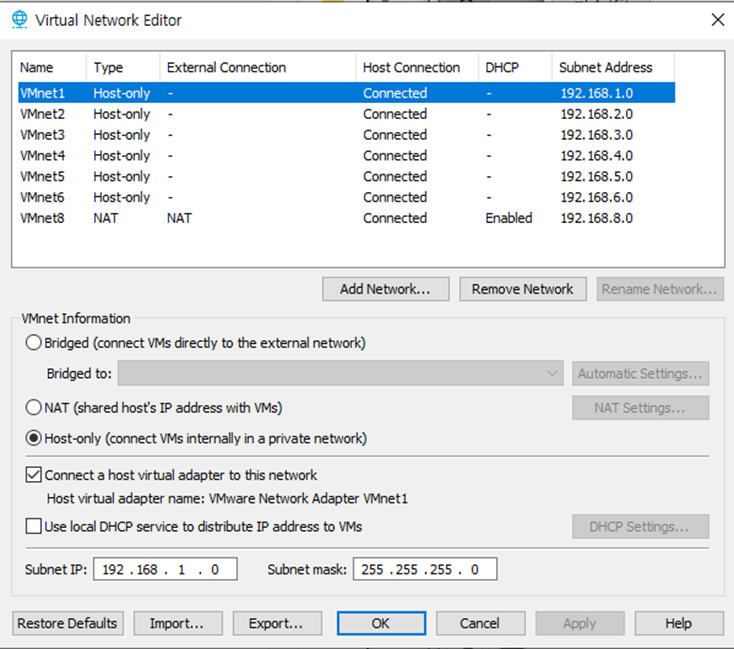Enable Use local DHCP service checkbox
This screenshot has height=649, width=734.
(34, 526)
